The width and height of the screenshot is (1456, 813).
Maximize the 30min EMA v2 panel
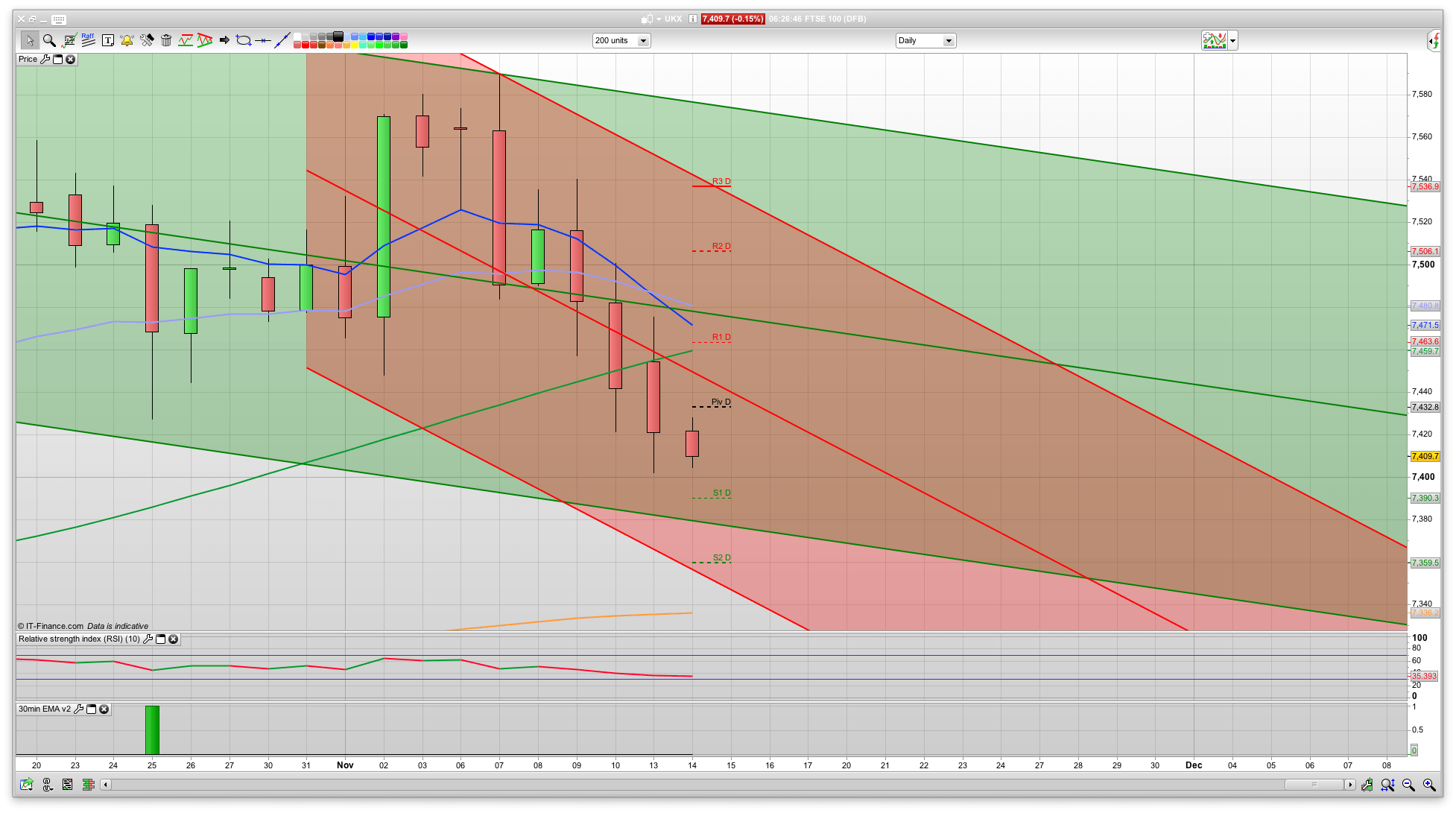point(91,709)
